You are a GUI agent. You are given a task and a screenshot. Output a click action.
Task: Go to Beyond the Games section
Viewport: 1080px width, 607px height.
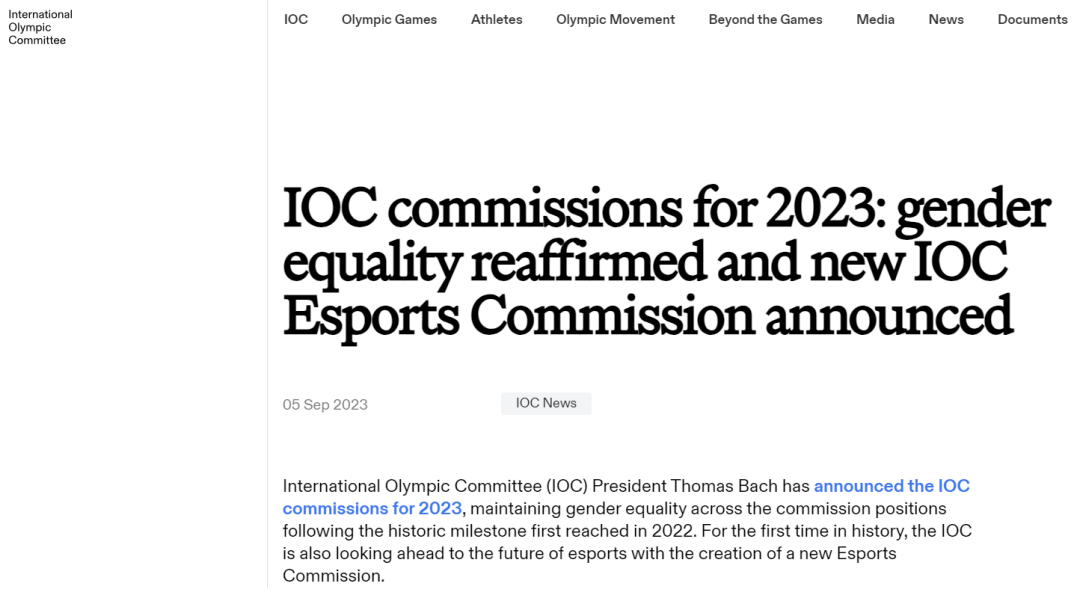[x=765, y=19]
